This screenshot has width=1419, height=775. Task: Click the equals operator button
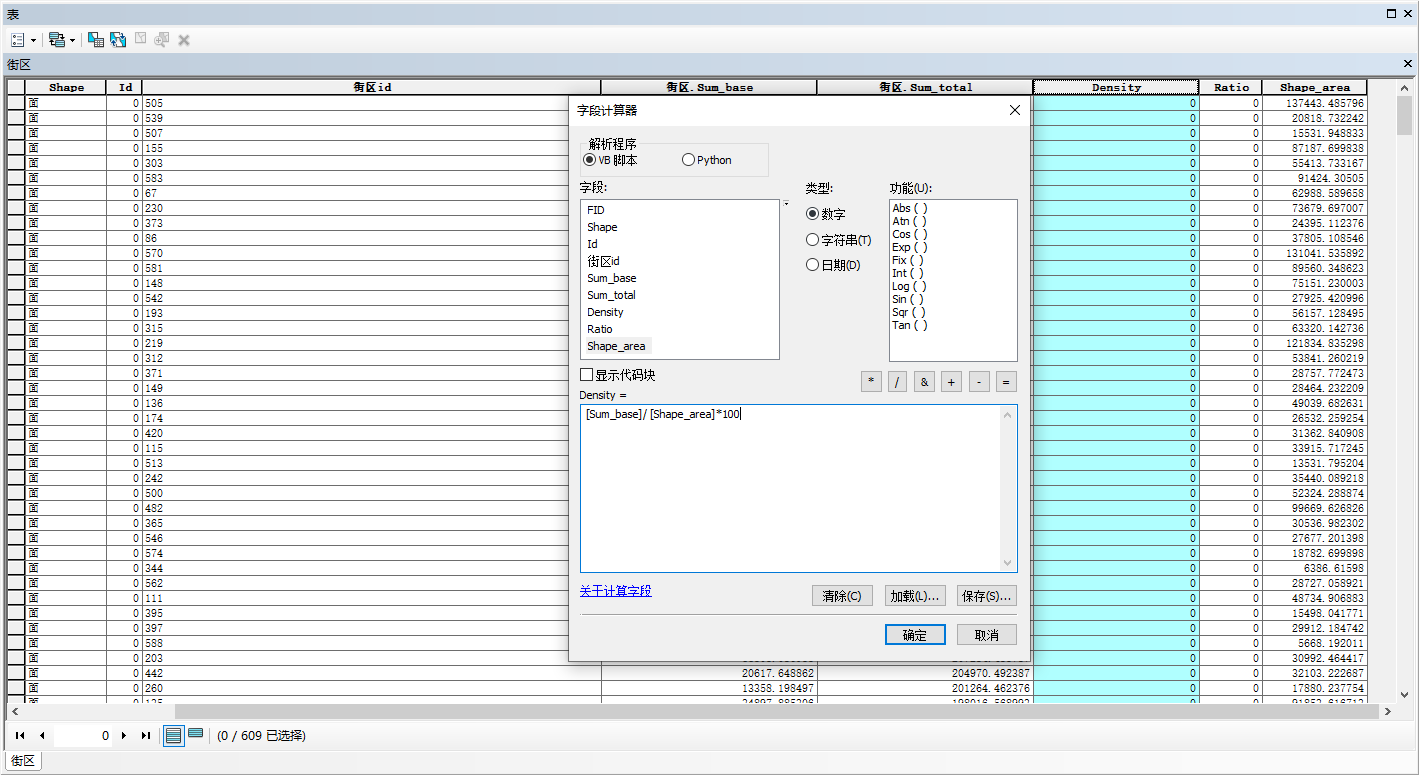pos(1005,381)
